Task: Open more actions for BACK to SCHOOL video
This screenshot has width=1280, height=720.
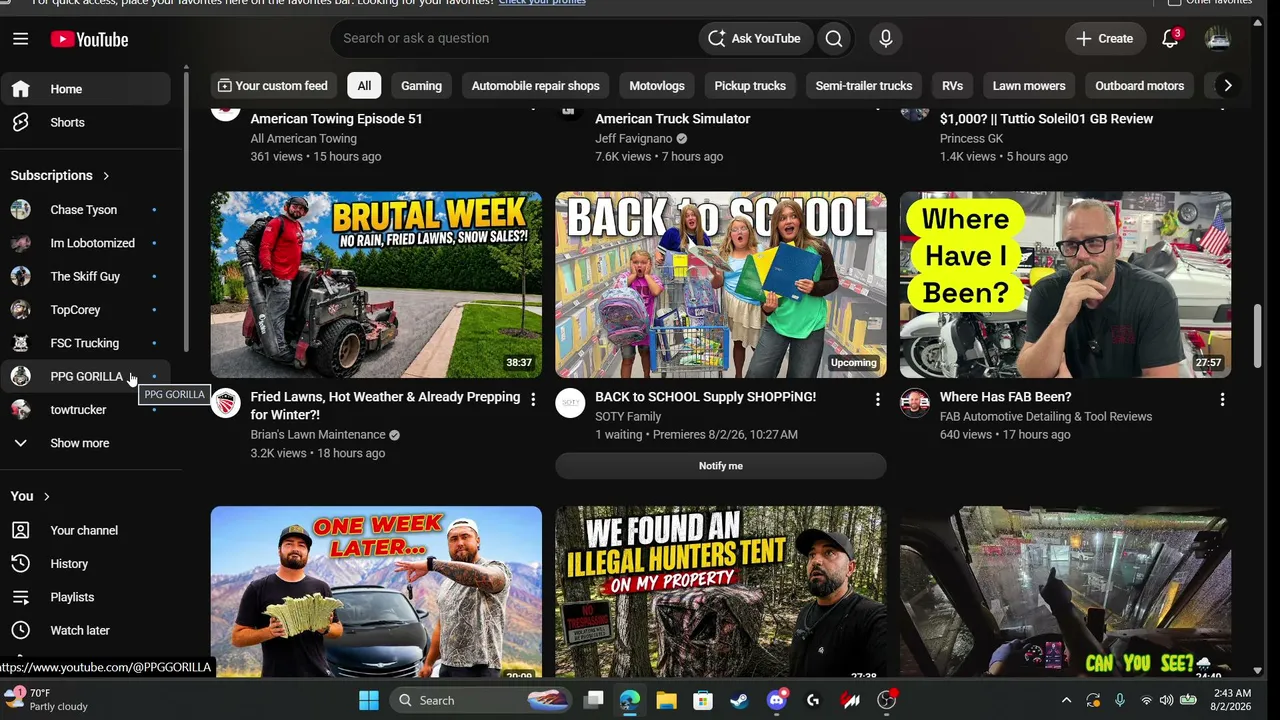Action: pyautogui.click(x=878, y=400)
